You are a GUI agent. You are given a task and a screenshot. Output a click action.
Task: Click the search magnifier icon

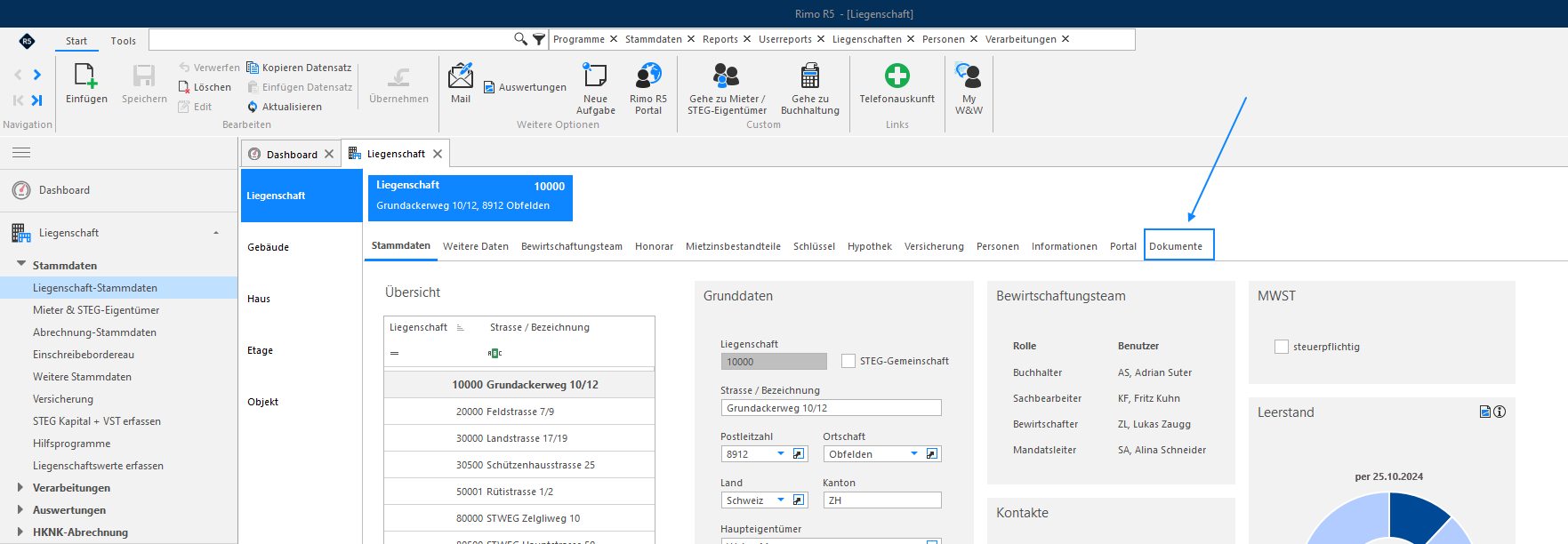click(520, 39)
